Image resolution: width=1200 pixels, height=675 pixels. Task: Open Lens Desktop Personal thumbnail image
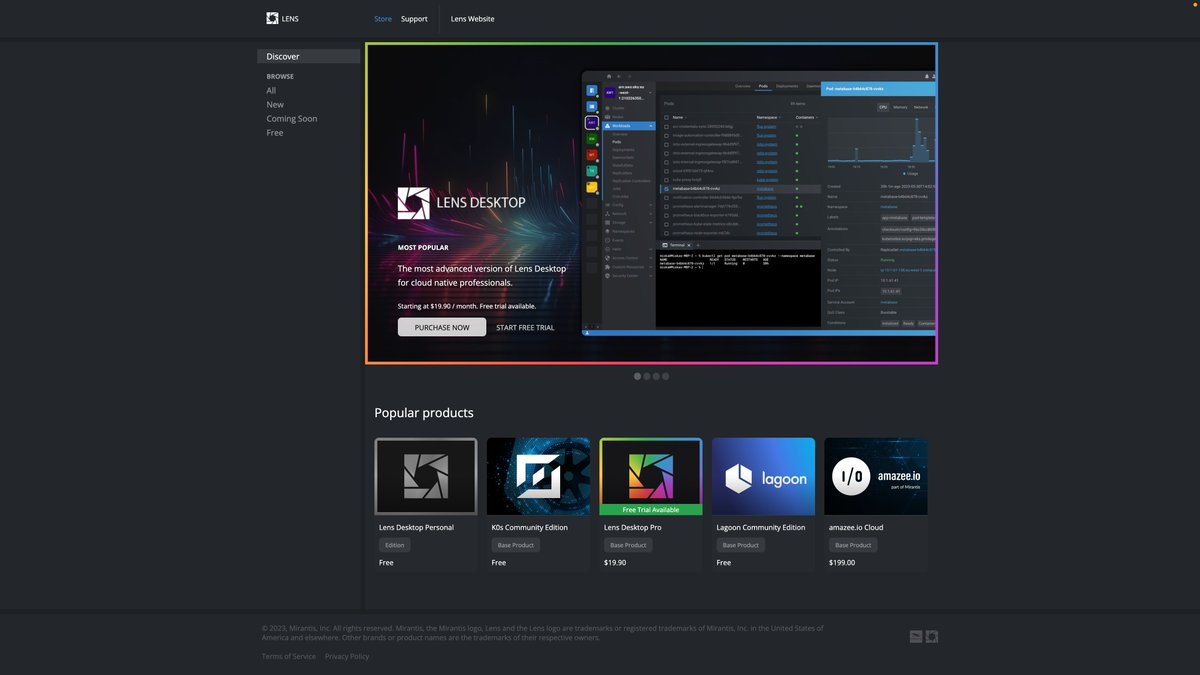[x=426, y=477]
